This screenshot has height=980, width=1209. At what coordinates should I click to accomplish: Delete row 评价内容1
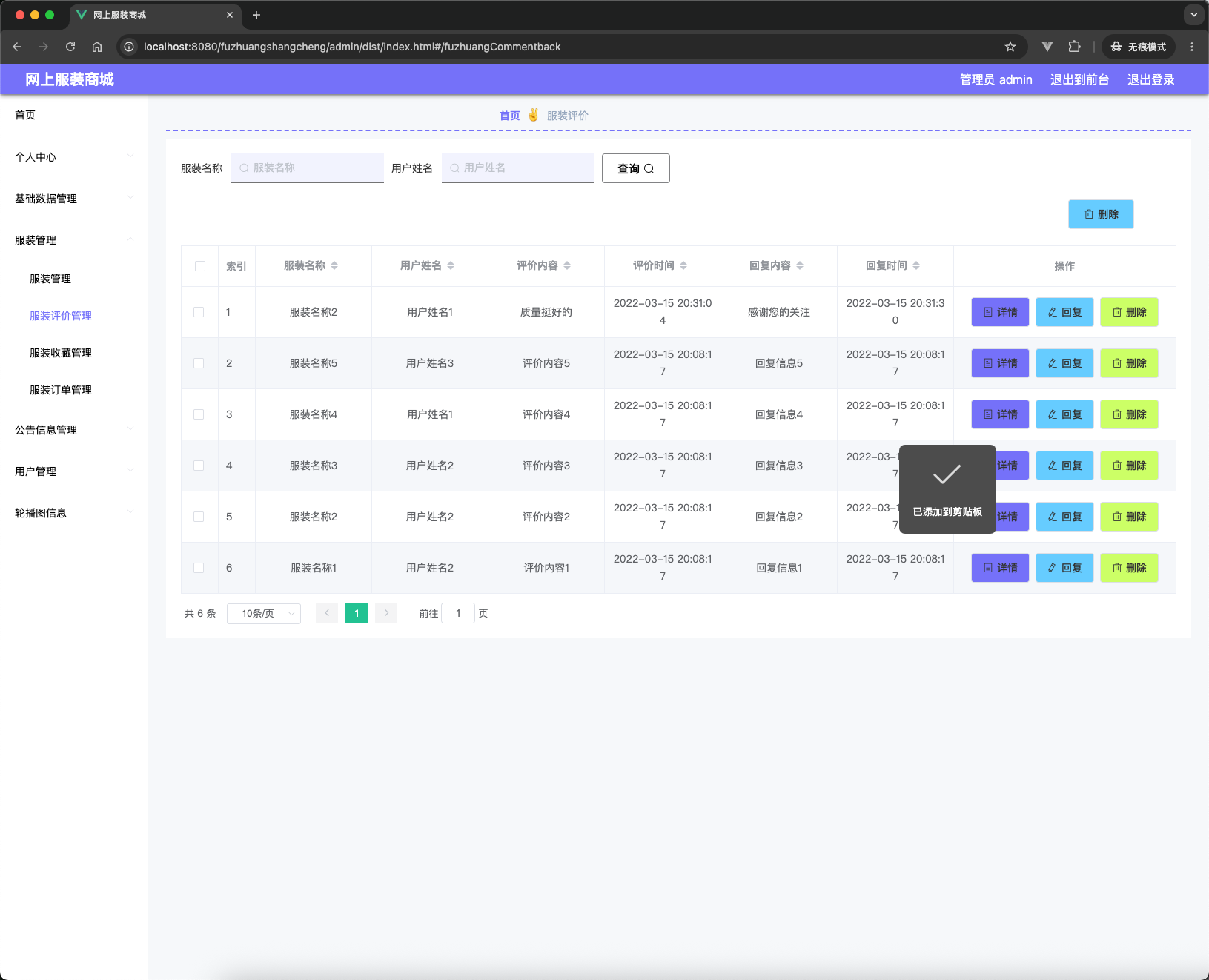point(1129,568)
